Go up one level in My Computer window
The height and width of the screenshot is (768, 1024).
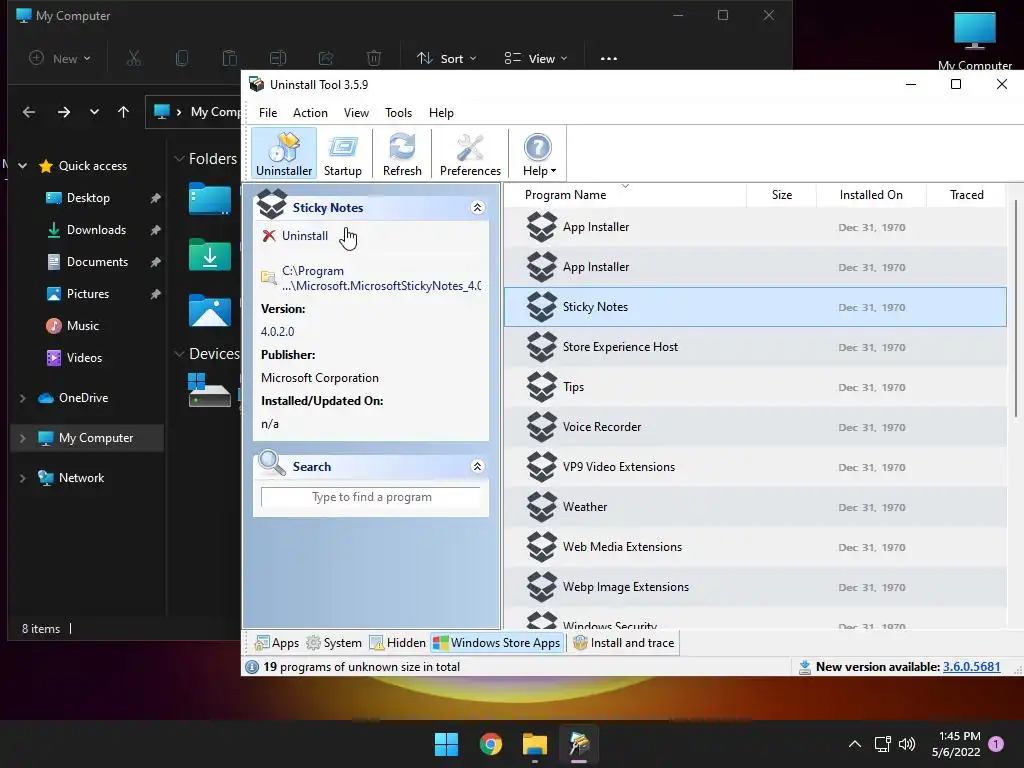point(123,112)
